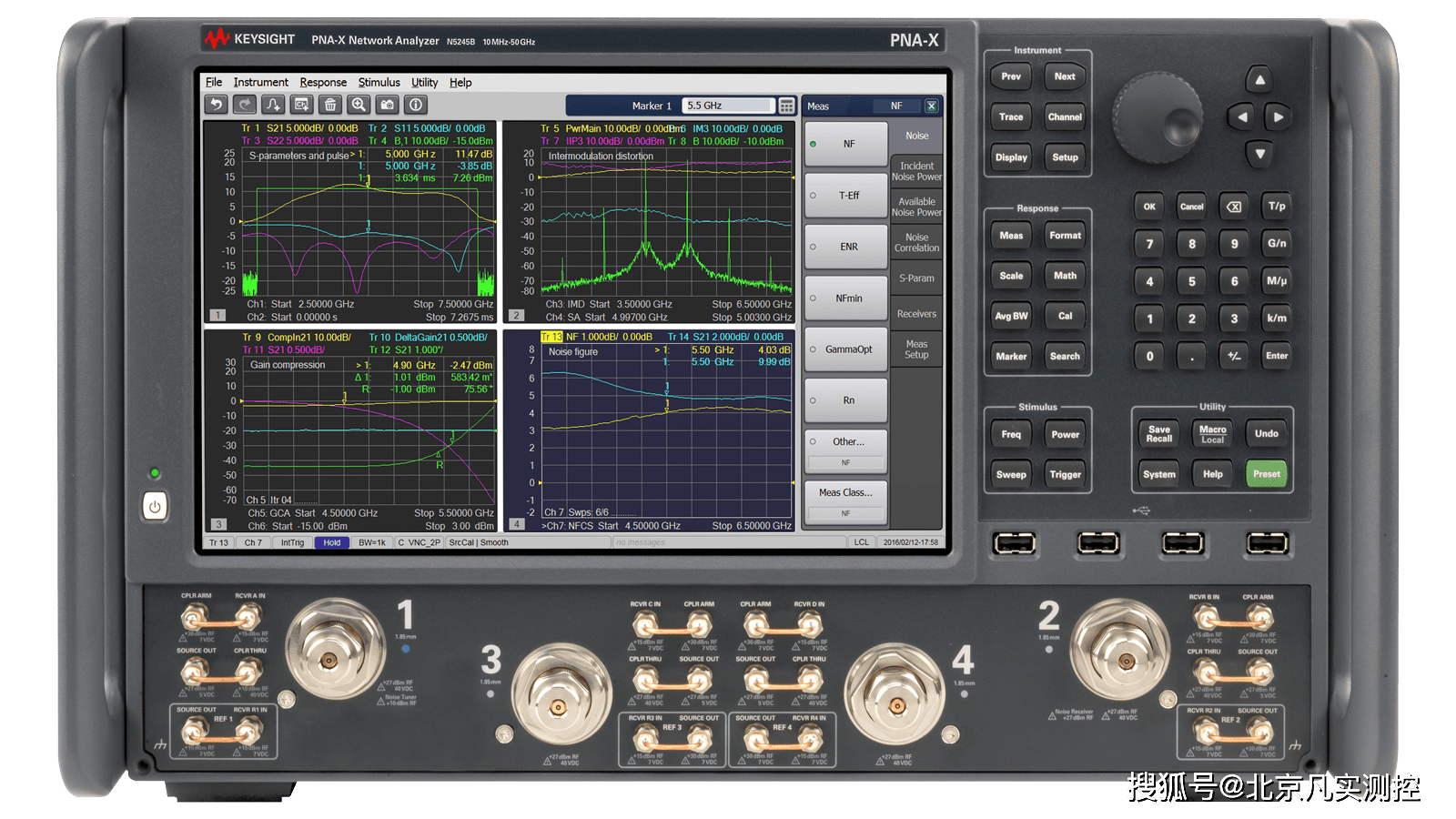Click the add trace icon in the toolbar

pos(273,105)
